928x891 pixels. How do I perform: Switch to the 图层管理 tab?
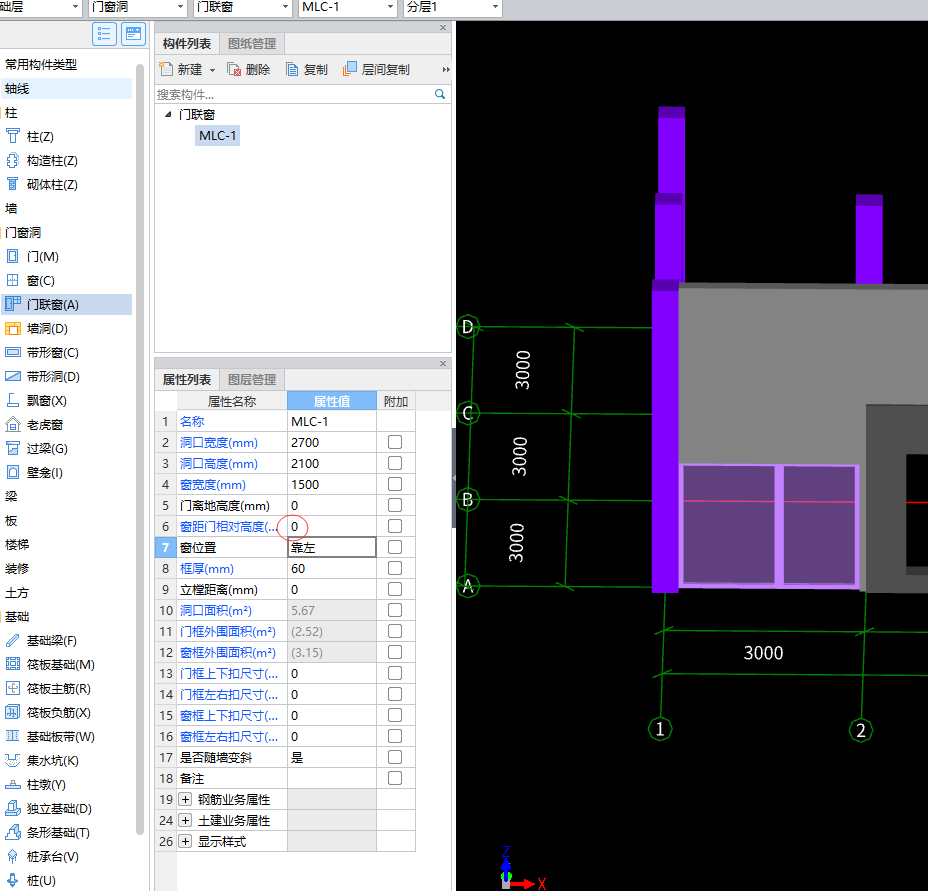[x=252, y=379]
